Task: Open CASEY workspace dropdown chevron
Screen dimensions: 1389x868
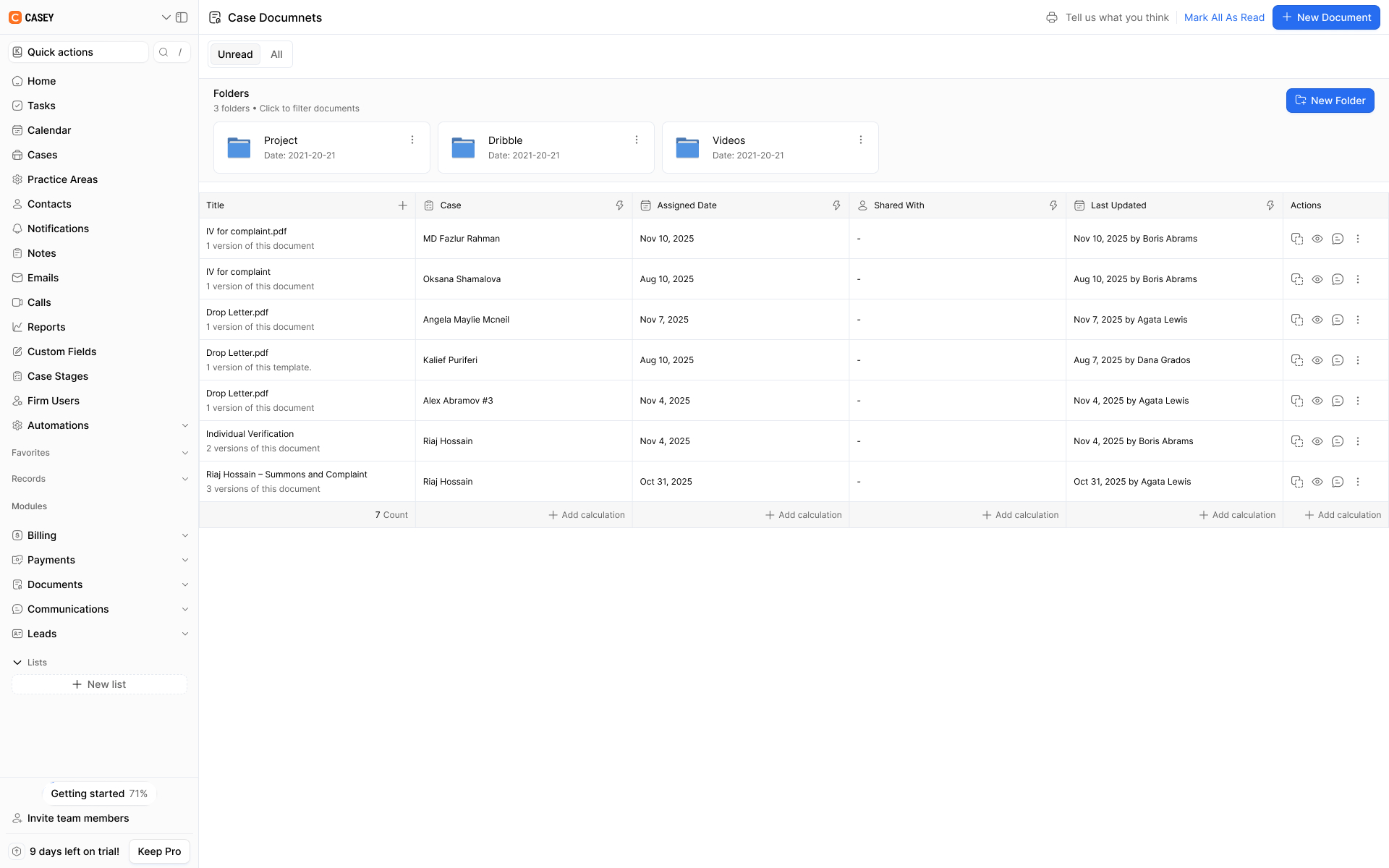Action: [x=166, y=17]
